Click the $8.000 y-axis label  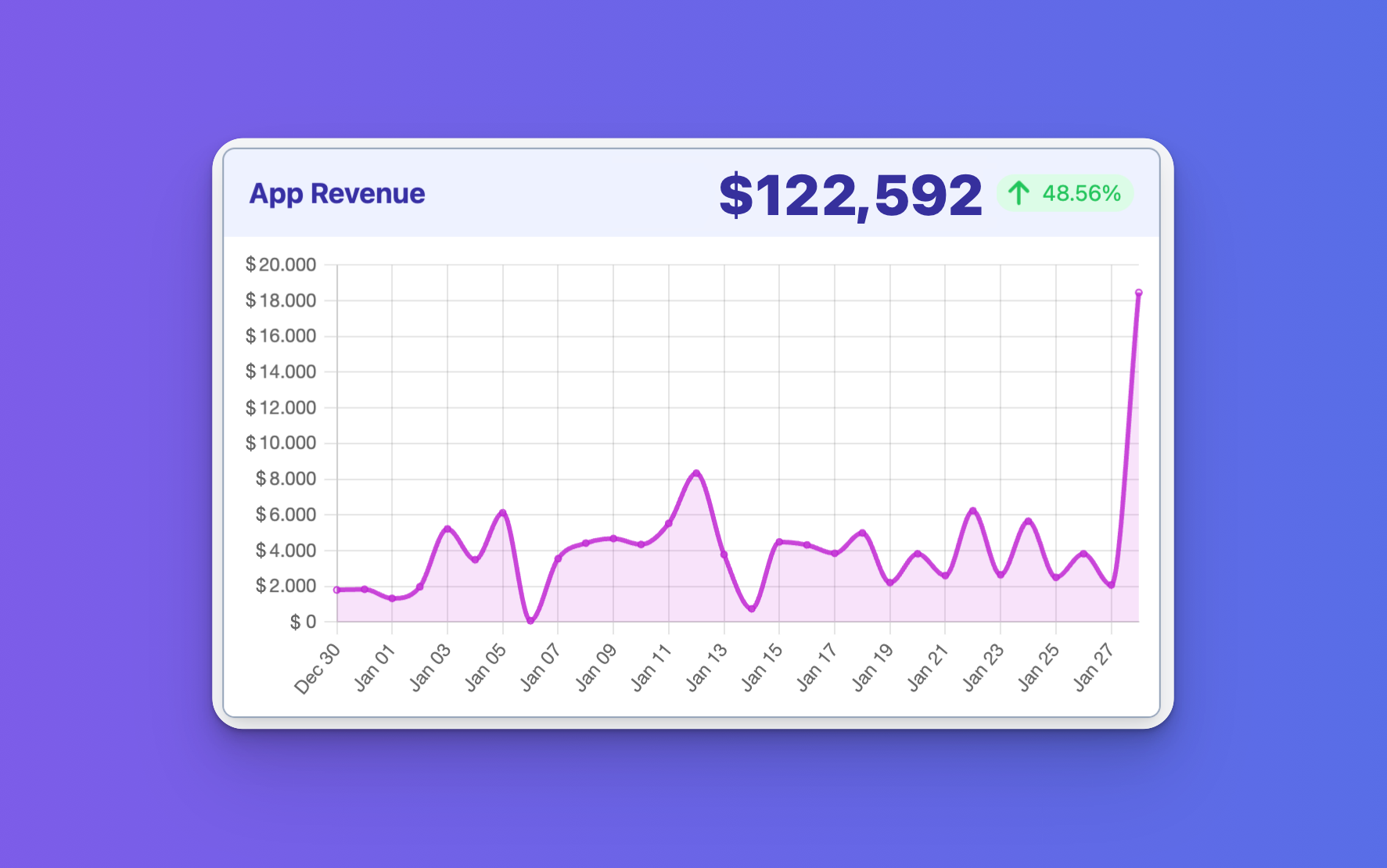click(x=286, y=479)
